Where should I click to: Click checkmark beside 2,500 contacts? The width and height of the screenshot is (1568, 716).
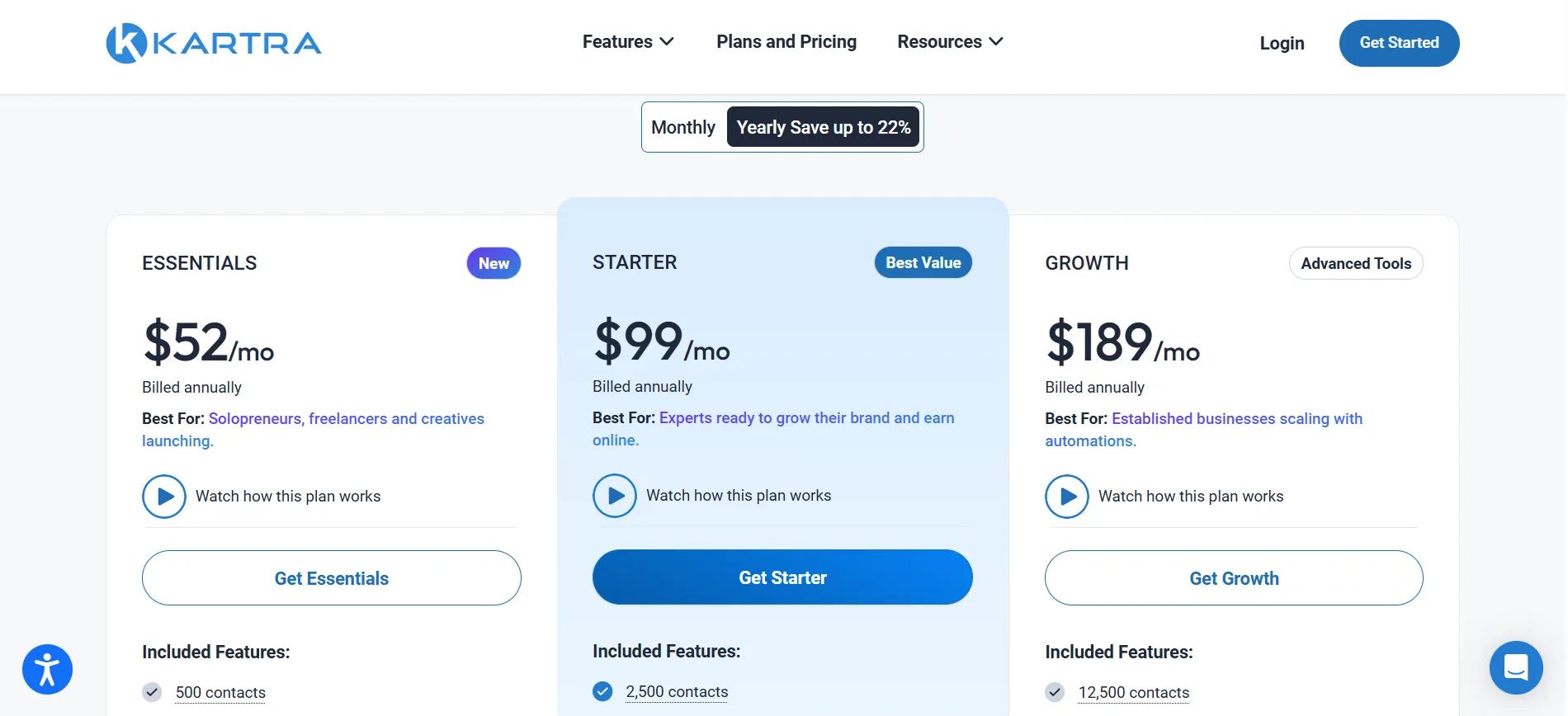602,691
